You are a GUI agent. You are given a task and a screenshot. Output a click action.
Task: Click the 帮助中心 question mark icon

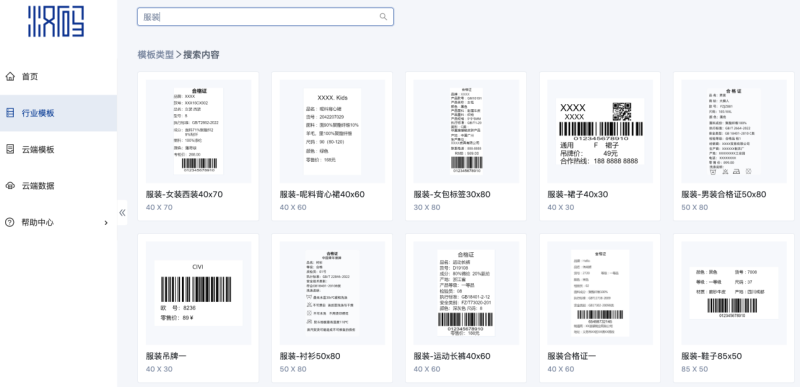coord(10,222)
